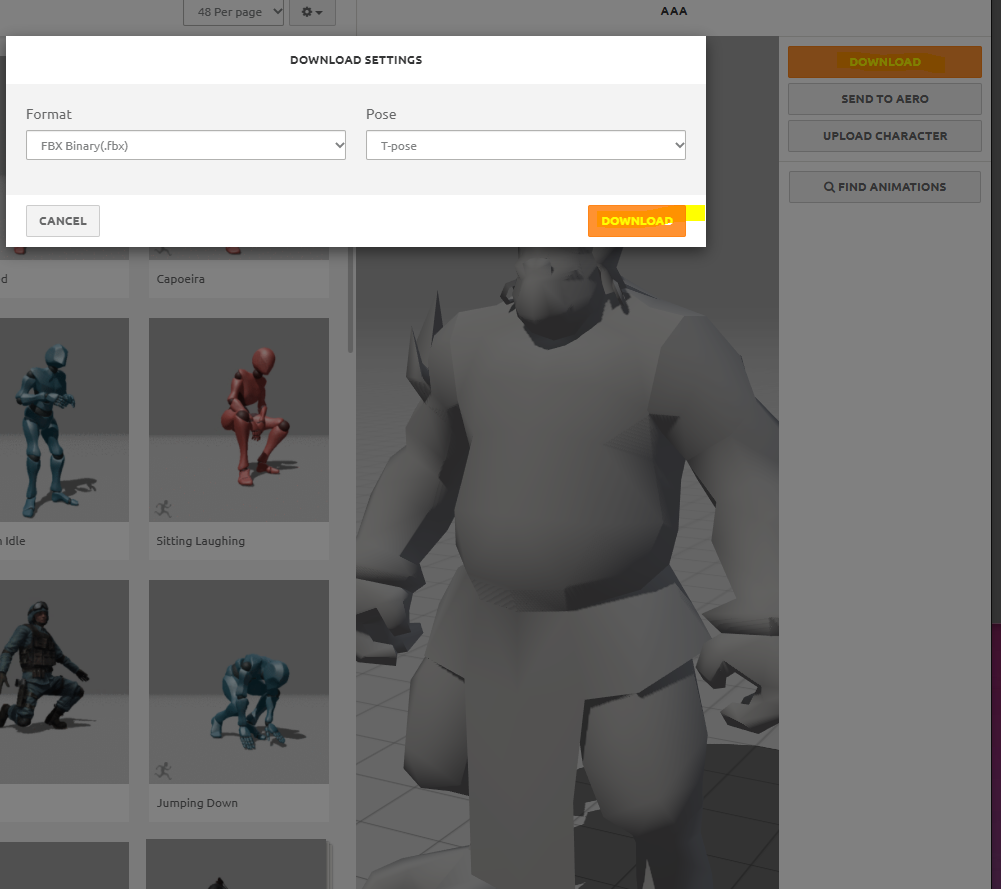Select the Jumping Down animation thumbnail
Image resolution: width=1001 pixels, height=889 pixels.
click(x=239, y=682)
